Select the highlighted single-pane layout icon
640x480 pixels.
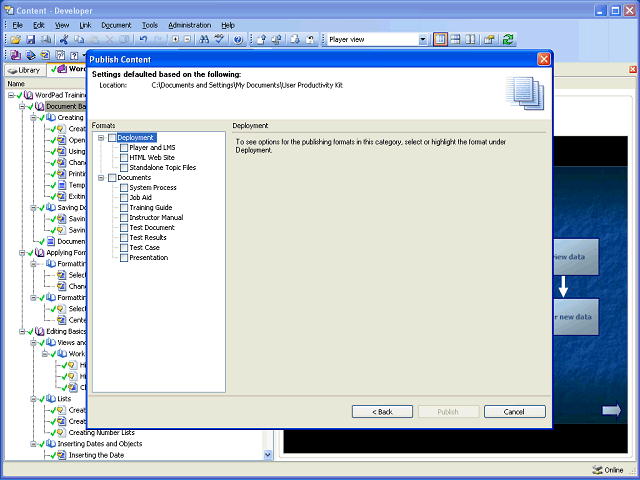coord(440,40)
